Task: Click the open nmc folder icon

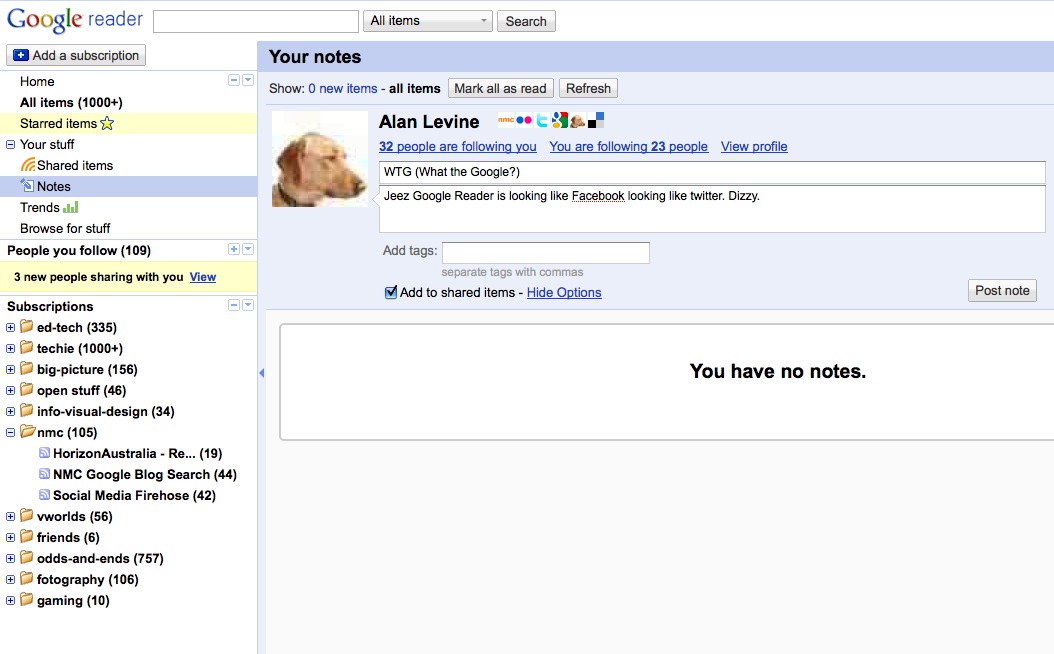Action: point(28,432)
